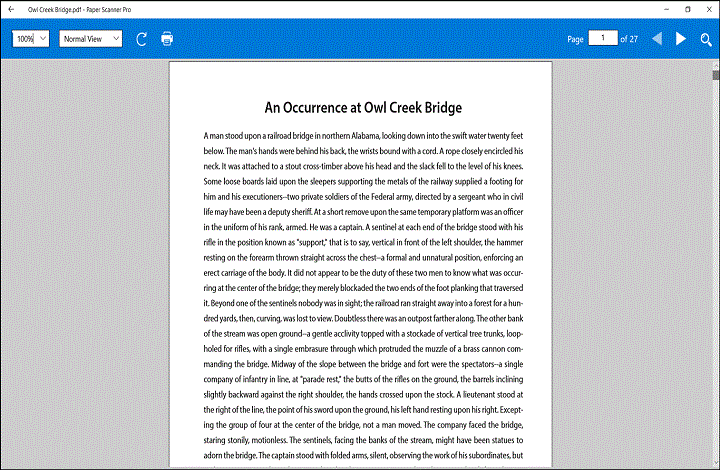Image resolution: width=720 pixels, height=470 pixels.
Task: Click the vertical scrollbar up arrow
Action: 715,63
